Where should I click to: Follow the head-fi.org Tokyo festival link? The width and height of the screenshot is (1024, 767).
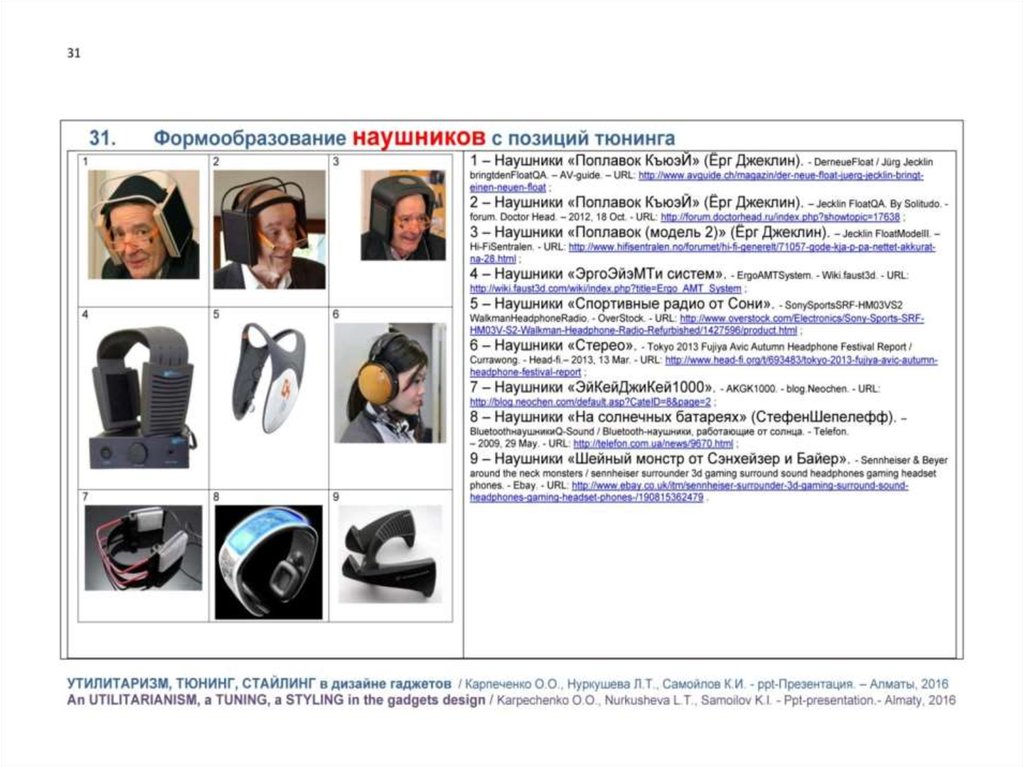tap(800, 360)
